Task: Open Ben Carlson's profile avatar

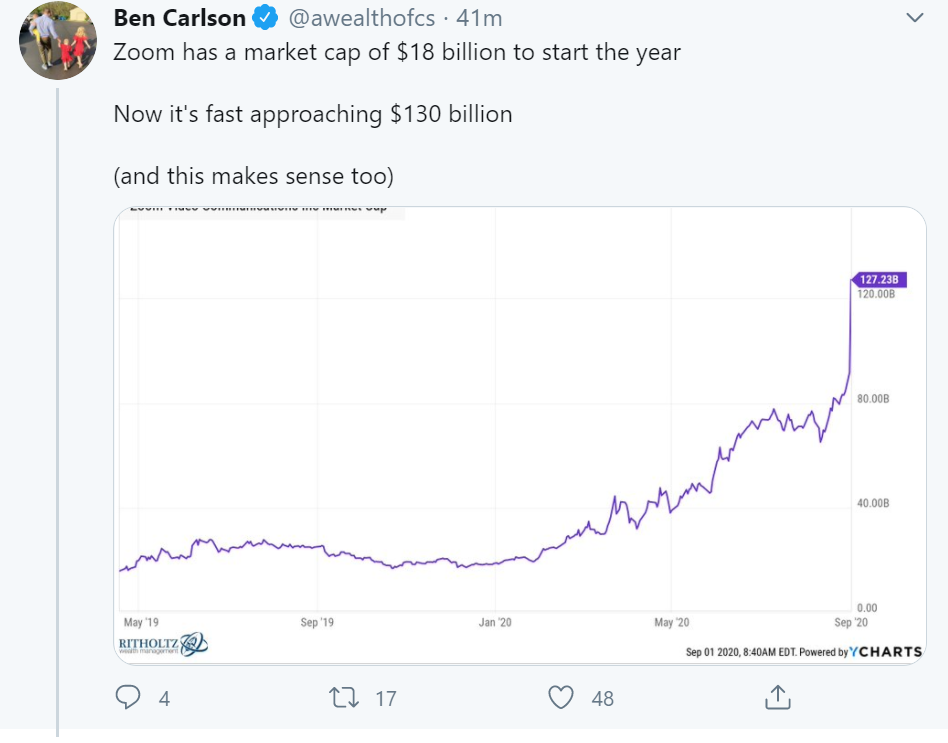Action: [57, 41]
